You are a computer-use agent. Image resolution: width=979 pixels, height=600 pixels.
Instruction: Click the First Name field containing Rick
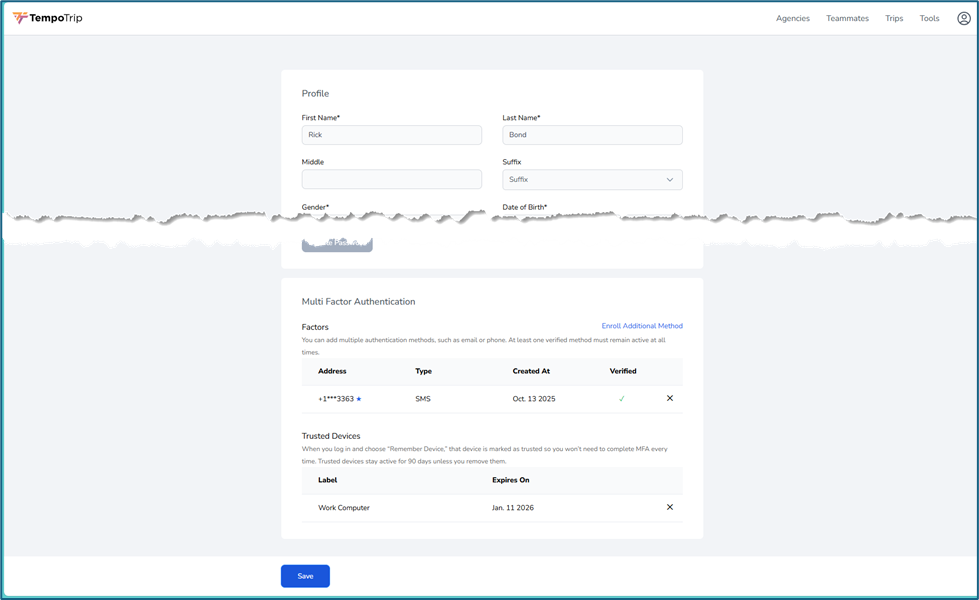click(x=391, y=135)
